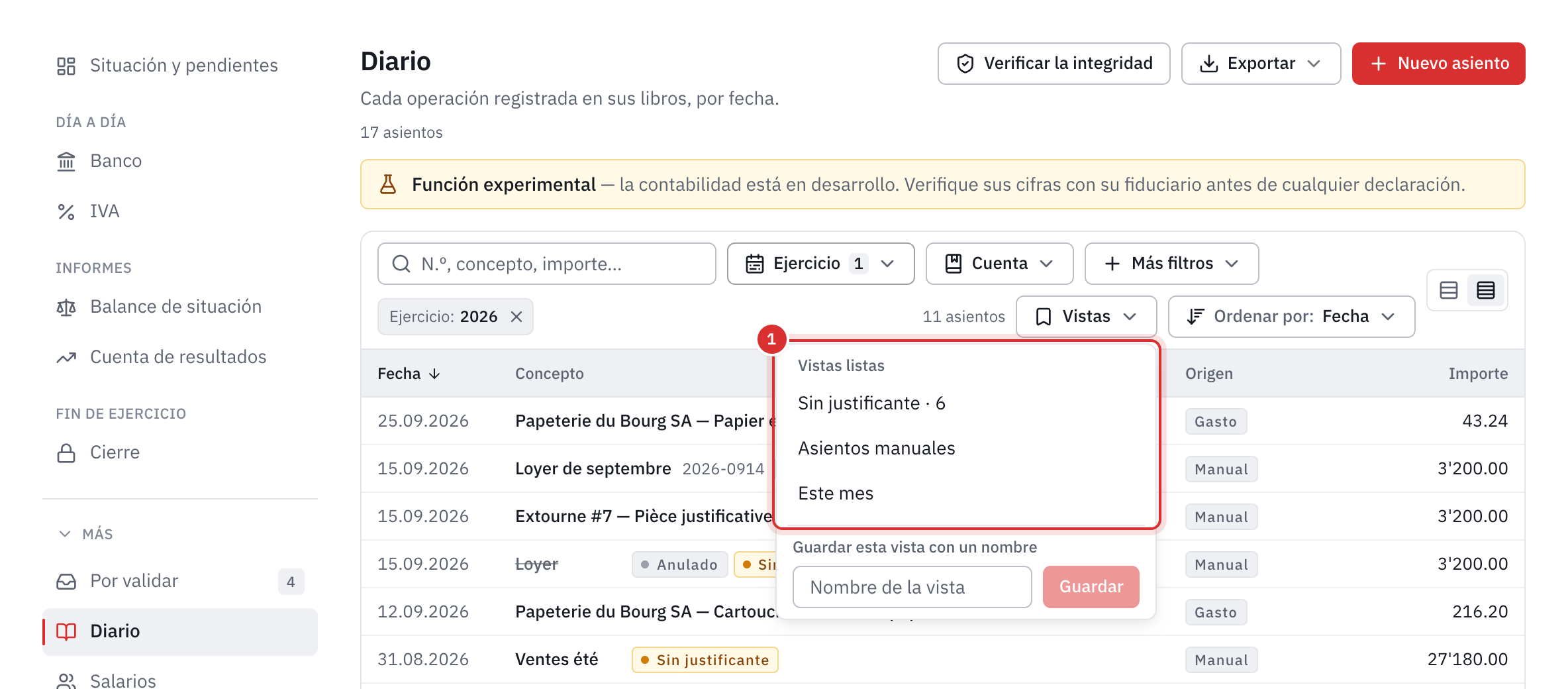Select Diario in sidebar
Screen dimensions: 1568x689
click(x=180, y=631)
